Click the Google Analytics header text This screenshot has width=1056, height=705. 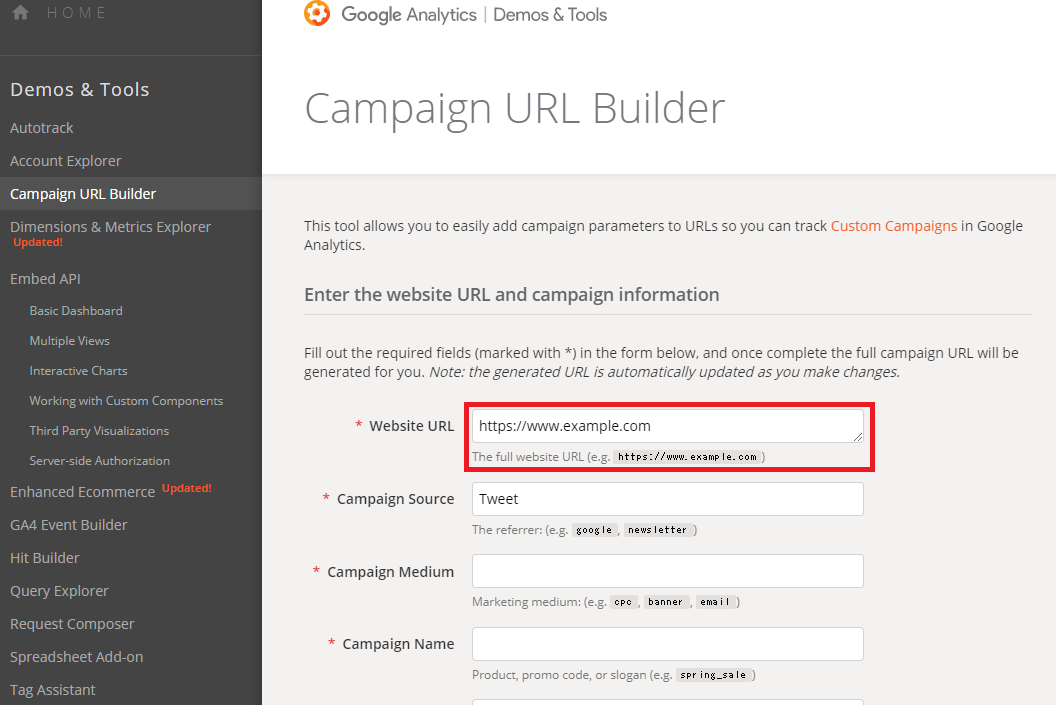(409, 15)
